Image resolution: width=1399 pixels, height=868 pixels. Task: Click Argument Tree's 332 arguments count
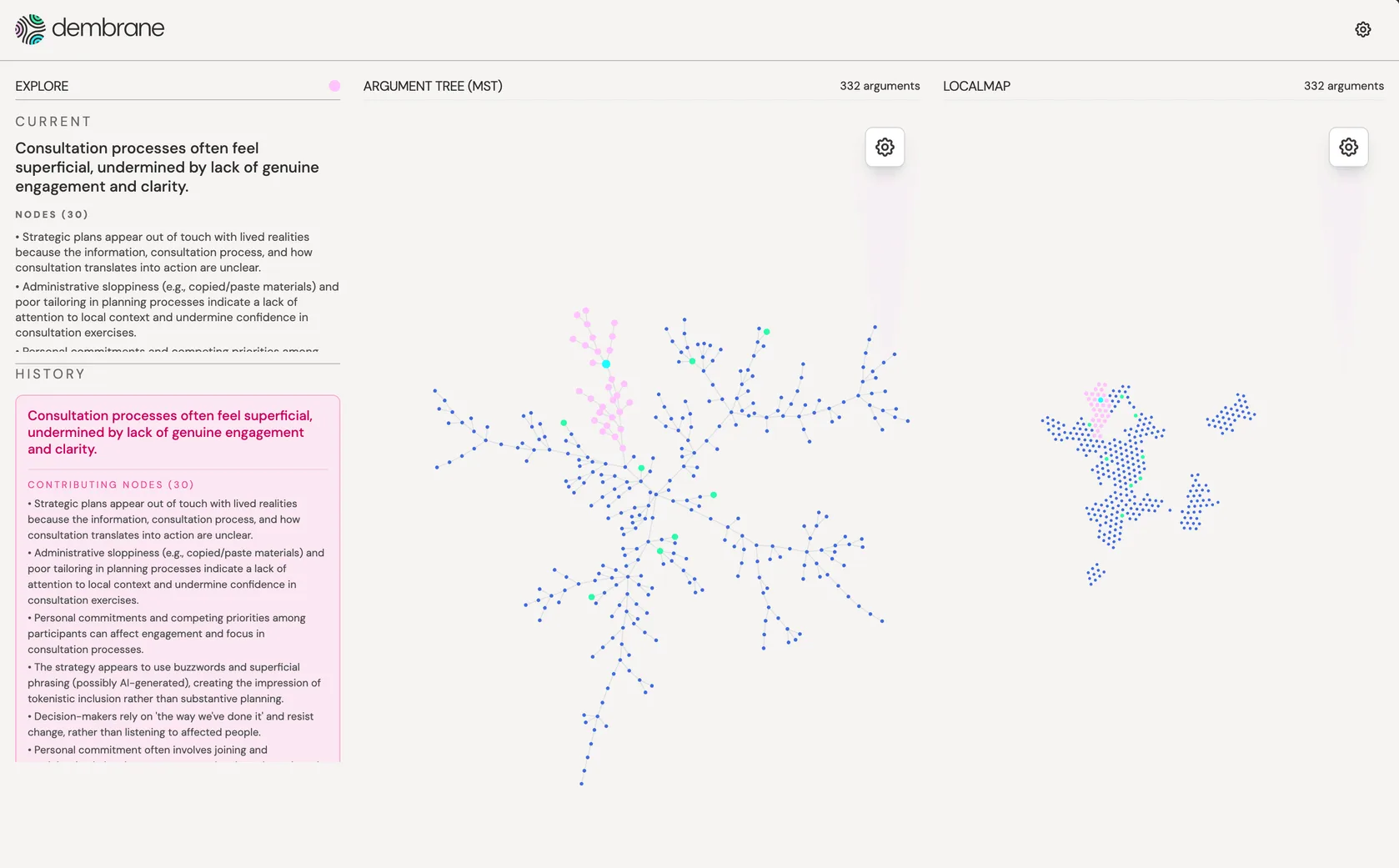point(880,86)
